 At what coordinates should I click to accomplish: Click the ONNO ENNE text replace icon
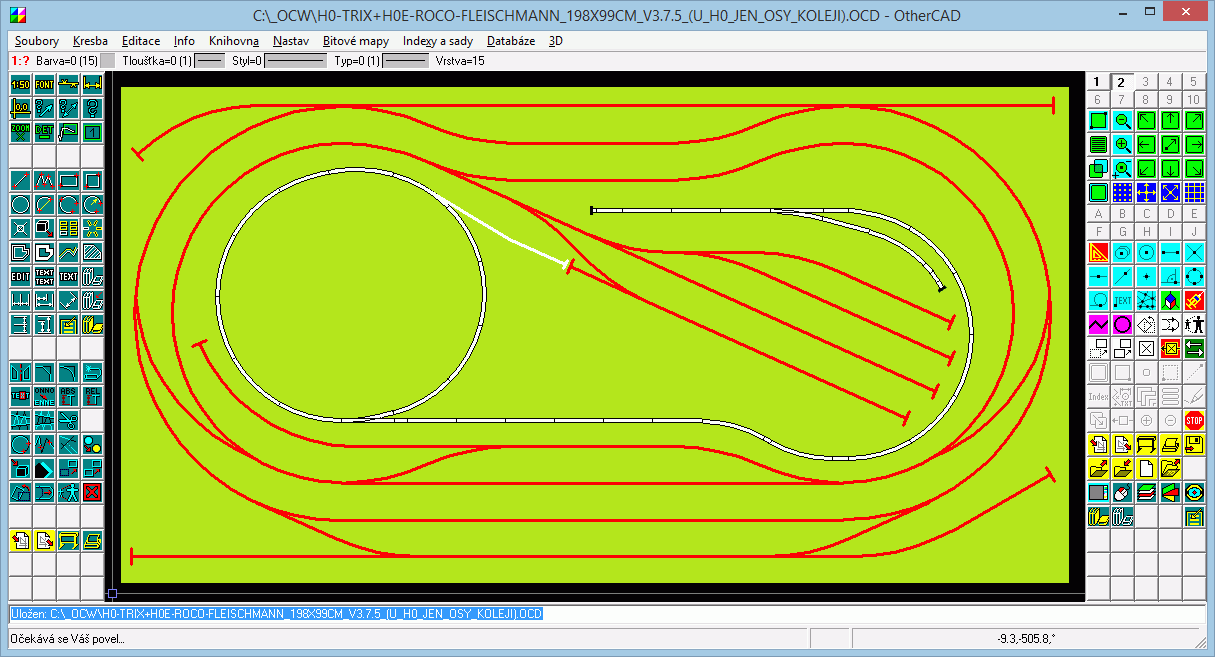(44, 395)
